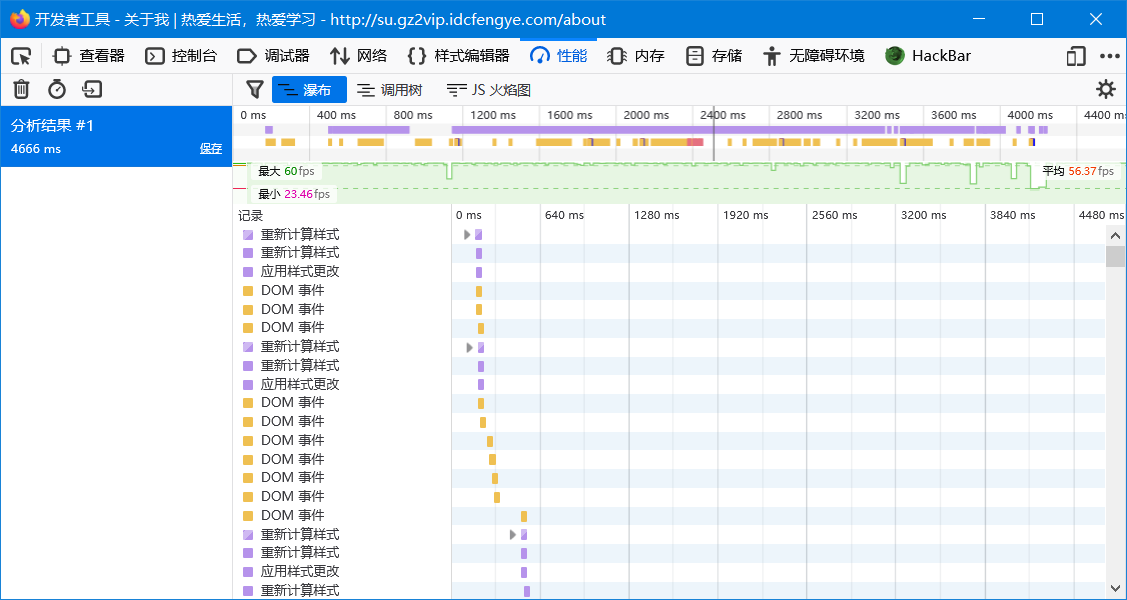
Task: Click the 1280 ms waterfall header tick
Action: point(656,215)
